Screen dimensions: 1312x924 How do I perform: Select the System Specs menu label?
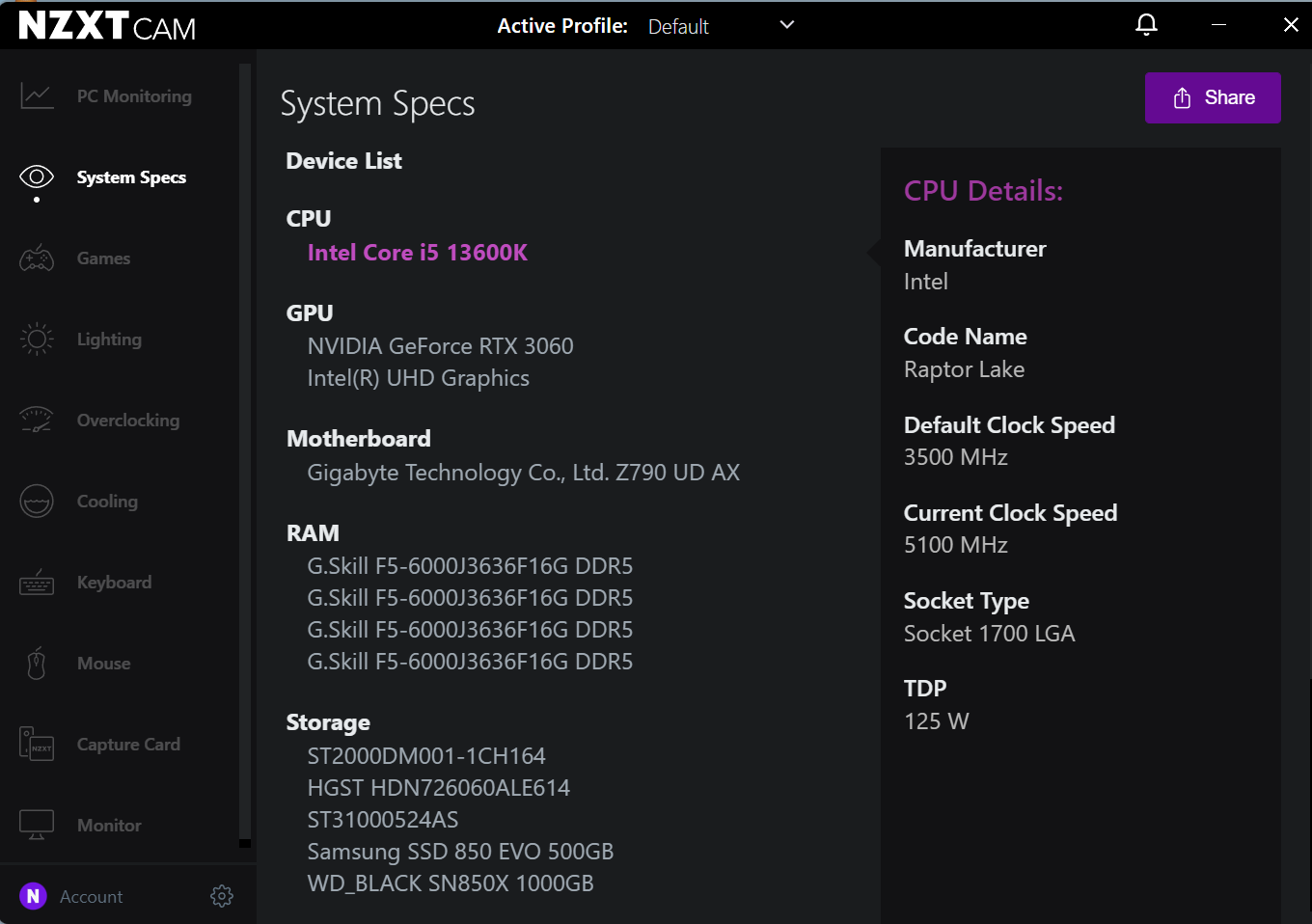pyautogui.click(x=131, y=177)
